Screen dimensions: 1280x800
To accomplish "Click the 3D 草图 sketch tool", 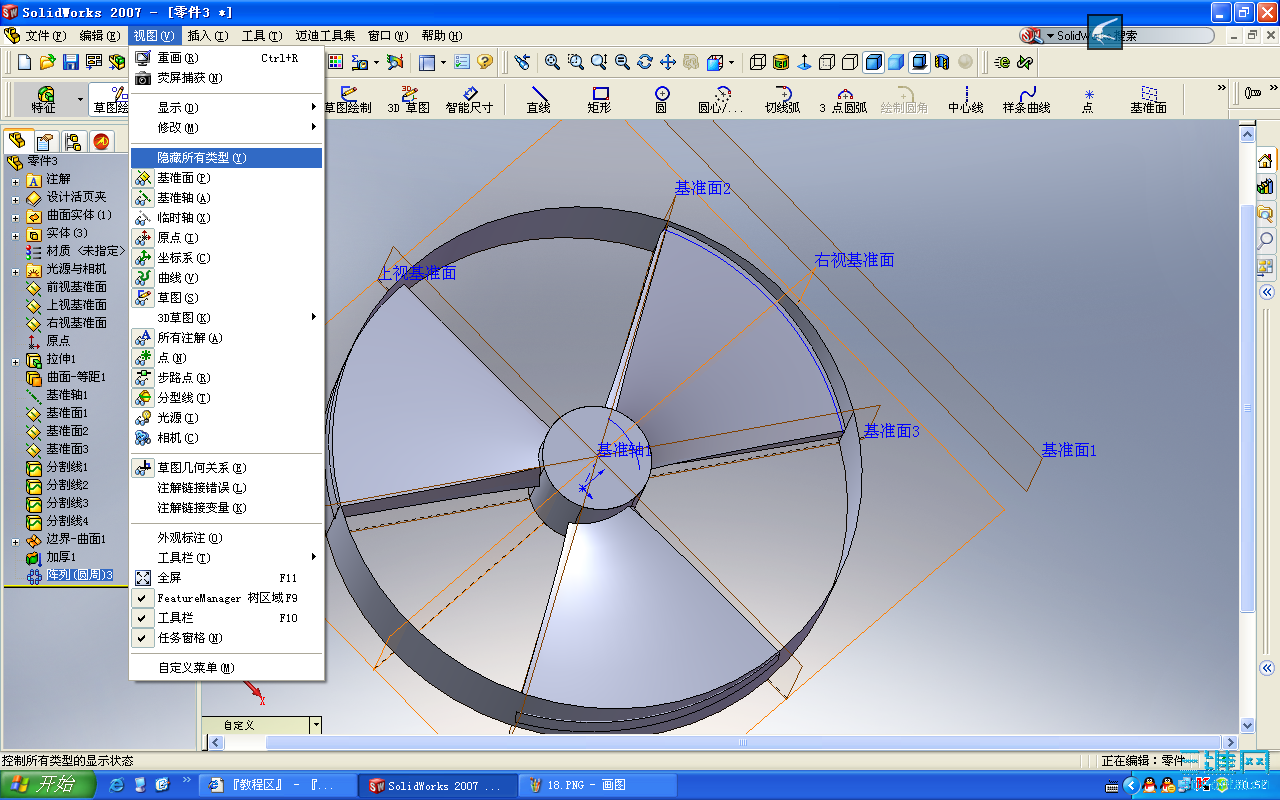I will coord(409,99).
